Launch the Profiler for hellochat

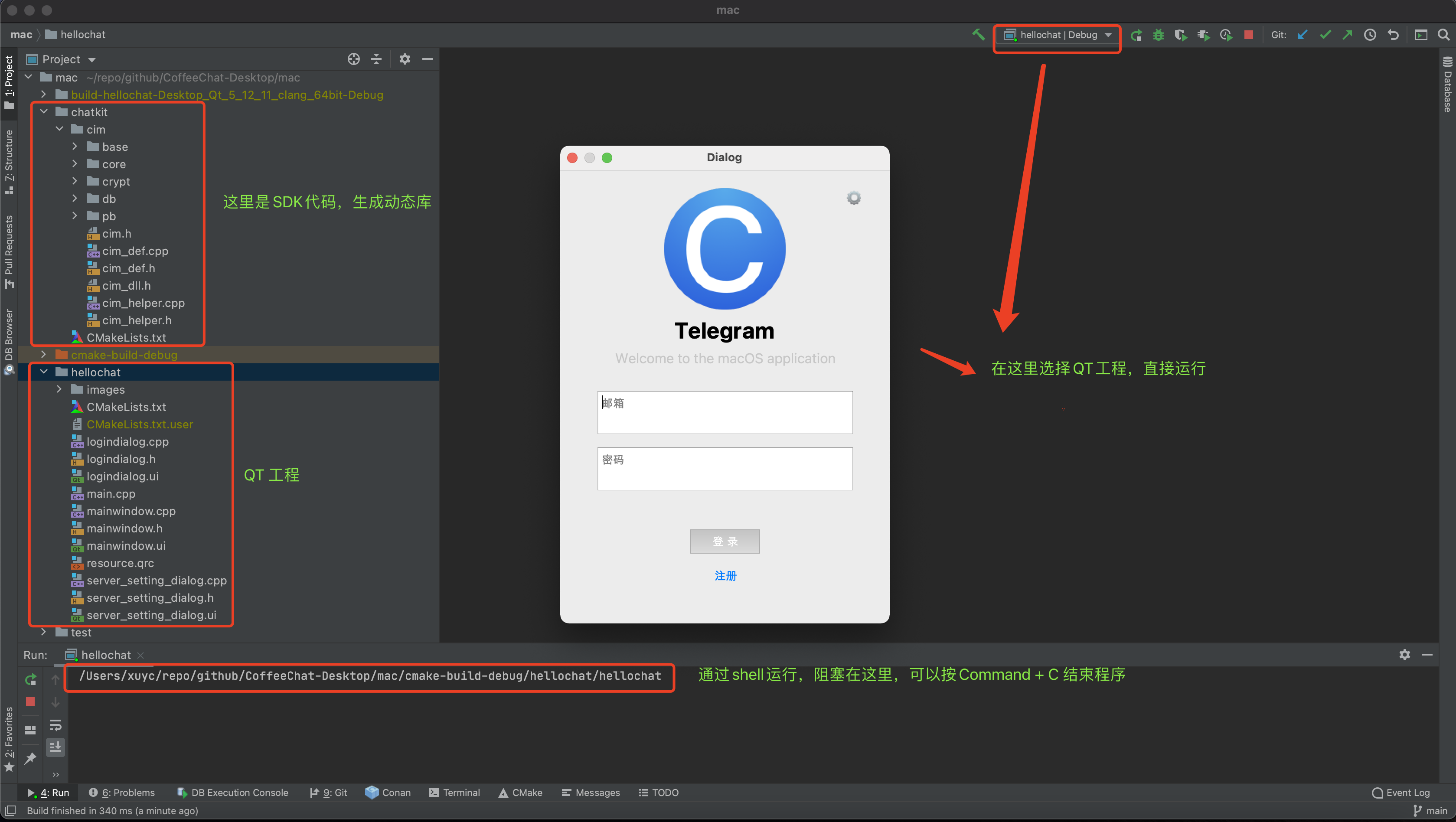pyautogui.click(x=1226, y=35)
